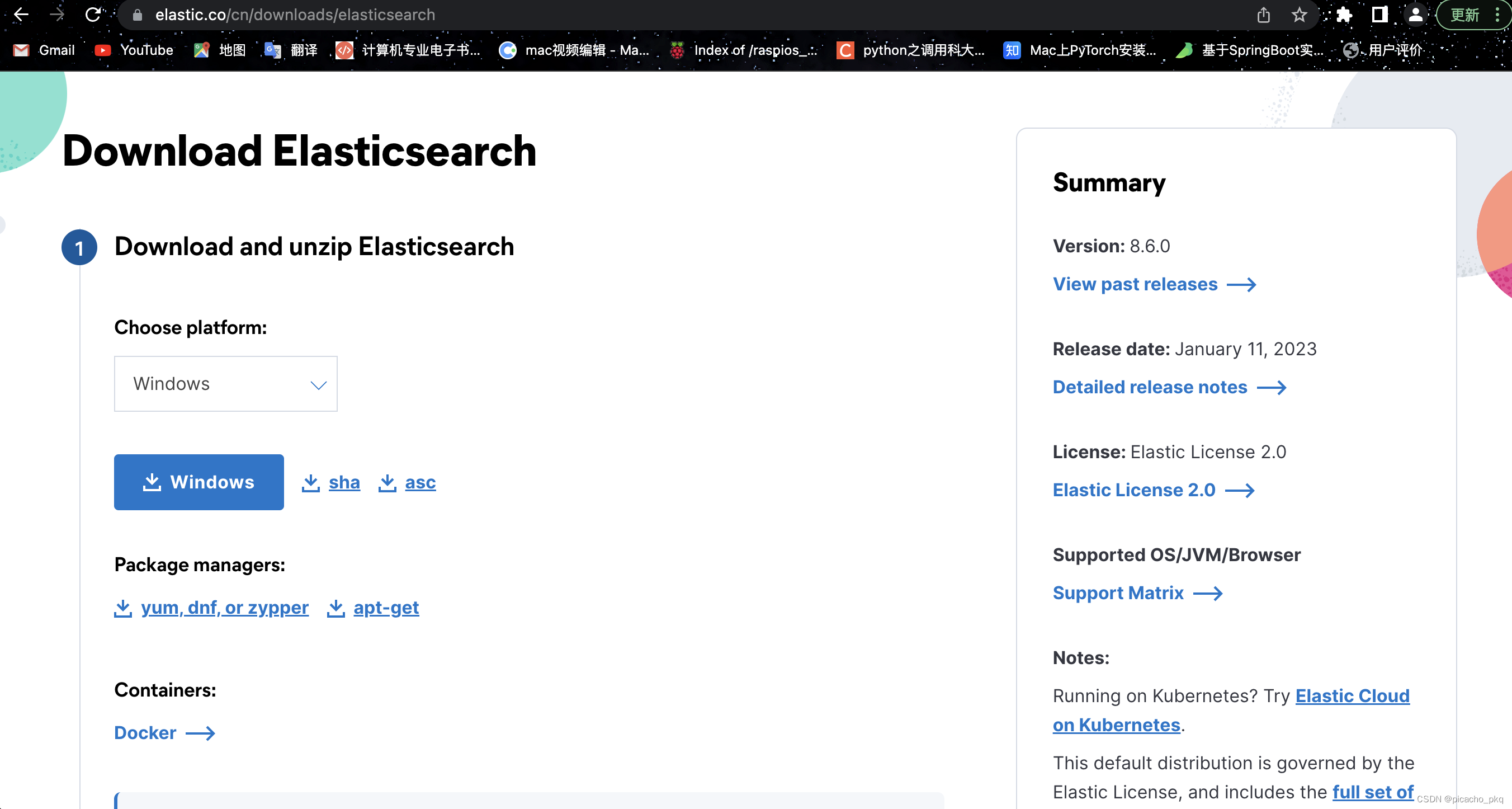Click the browser back arrow

[21, 15]
